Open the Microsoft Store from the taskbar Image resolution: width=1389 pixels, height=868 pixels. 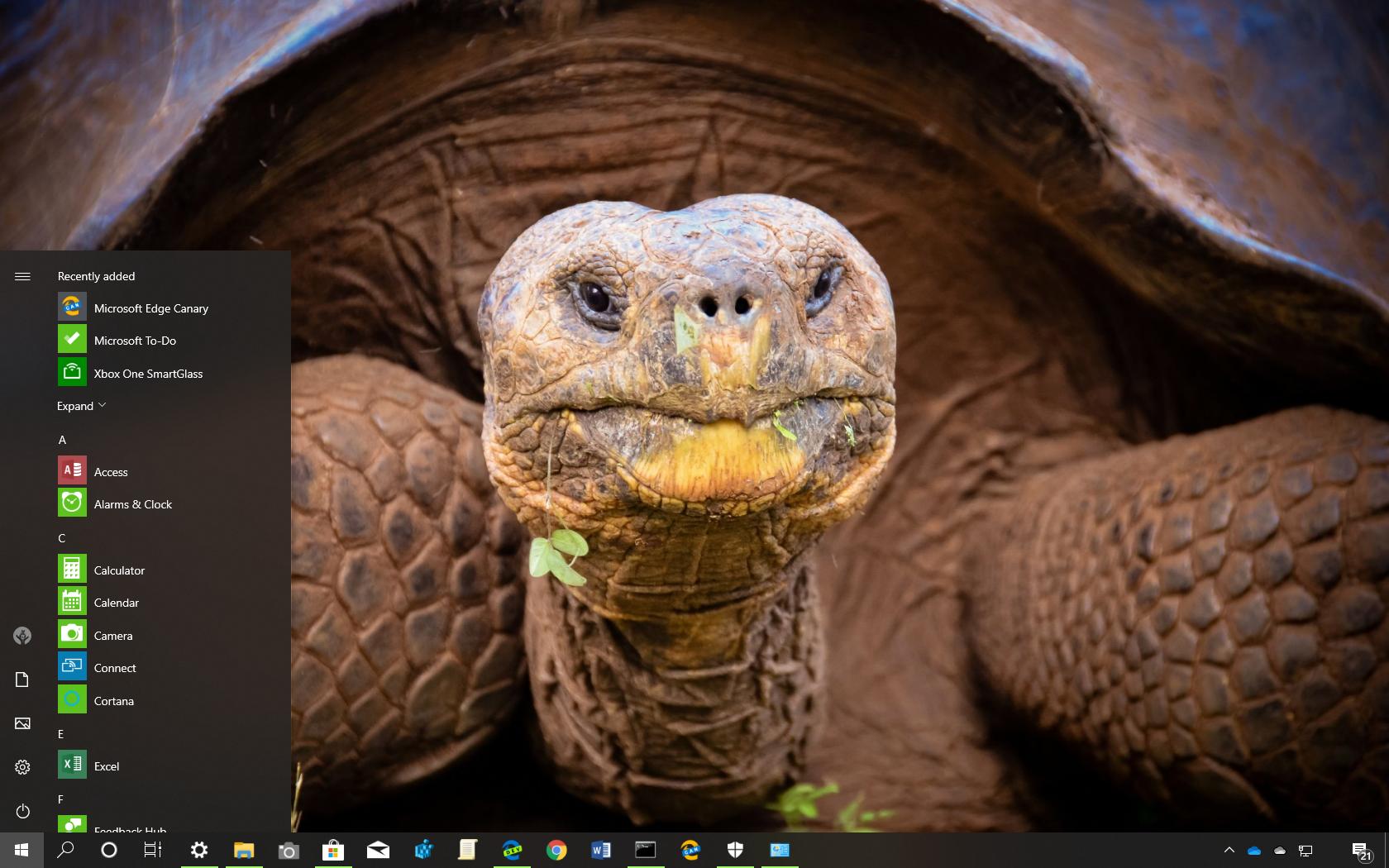coord(333,850)
